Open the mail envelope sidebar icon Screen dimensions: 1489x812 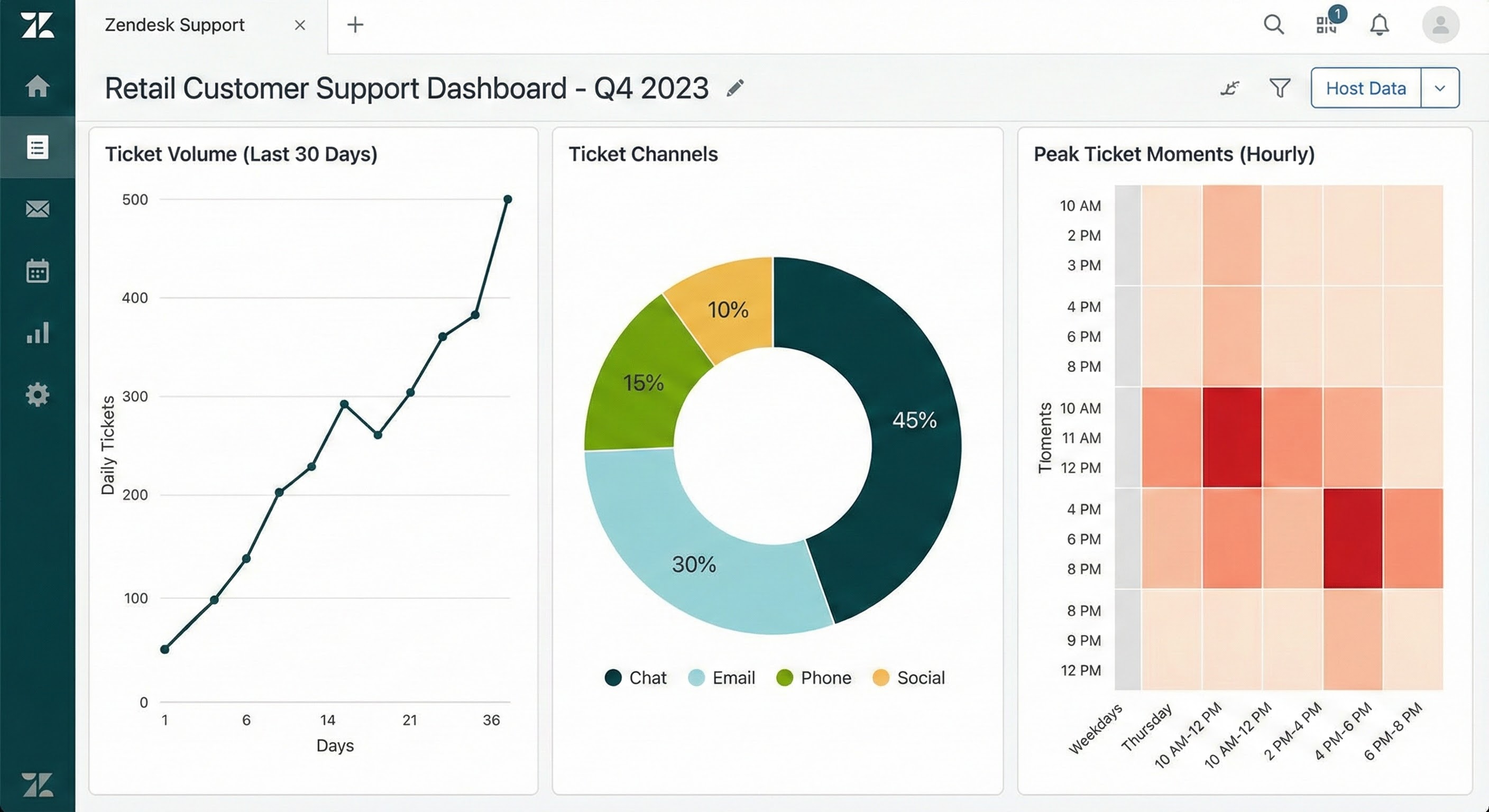point(38,209)
